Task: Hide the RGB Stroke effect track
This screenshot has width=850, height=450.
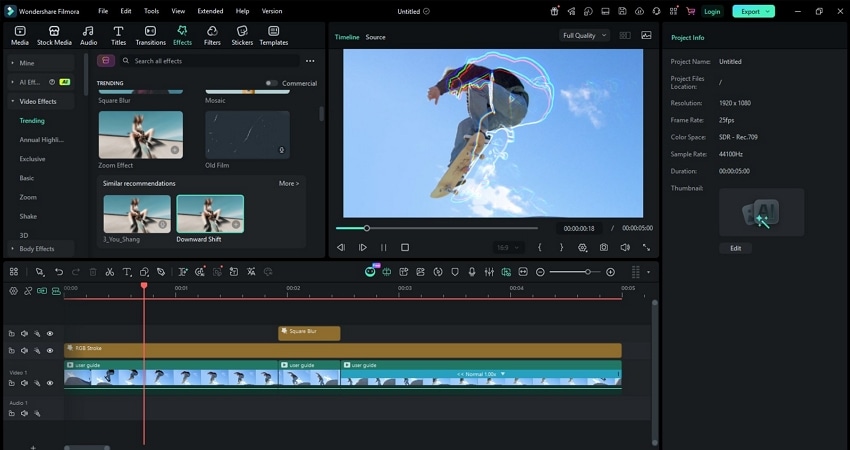Action: click(x=50, y=351)
